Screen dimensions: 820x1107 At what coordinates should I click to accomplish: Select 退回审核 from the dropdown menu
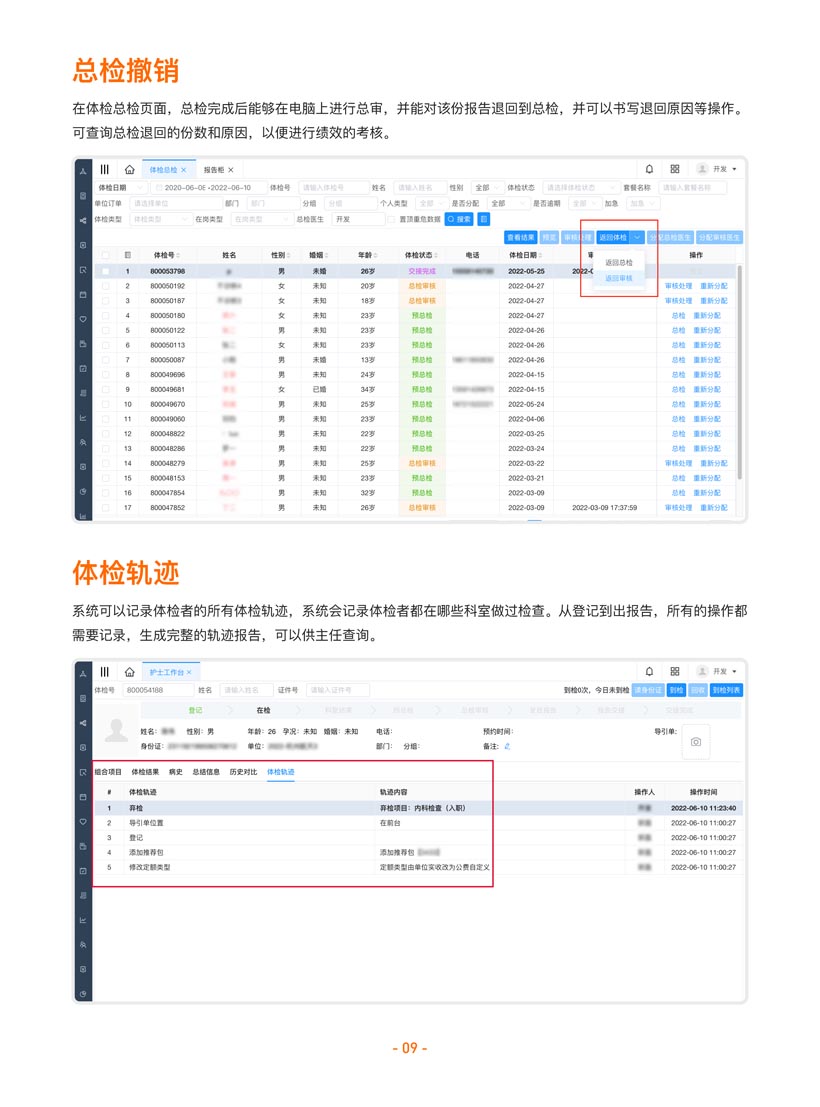pos(619,278)
